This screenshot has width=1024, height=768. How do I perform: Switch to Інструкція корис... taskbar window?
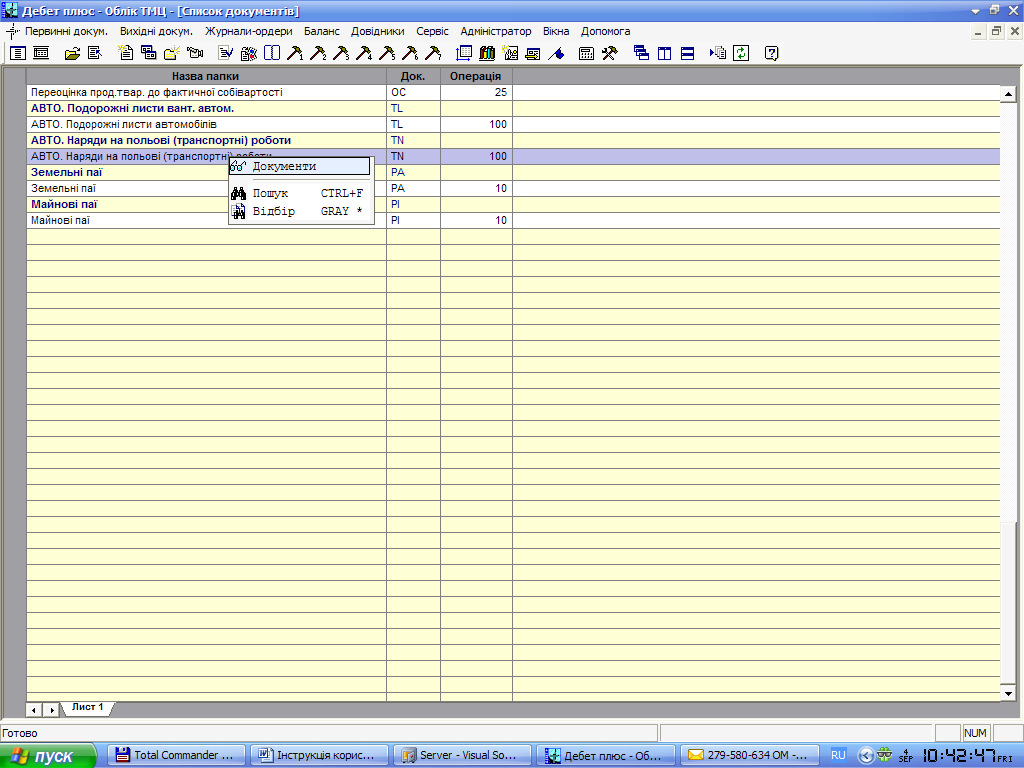pyautogui.click(x=319, y=756)
